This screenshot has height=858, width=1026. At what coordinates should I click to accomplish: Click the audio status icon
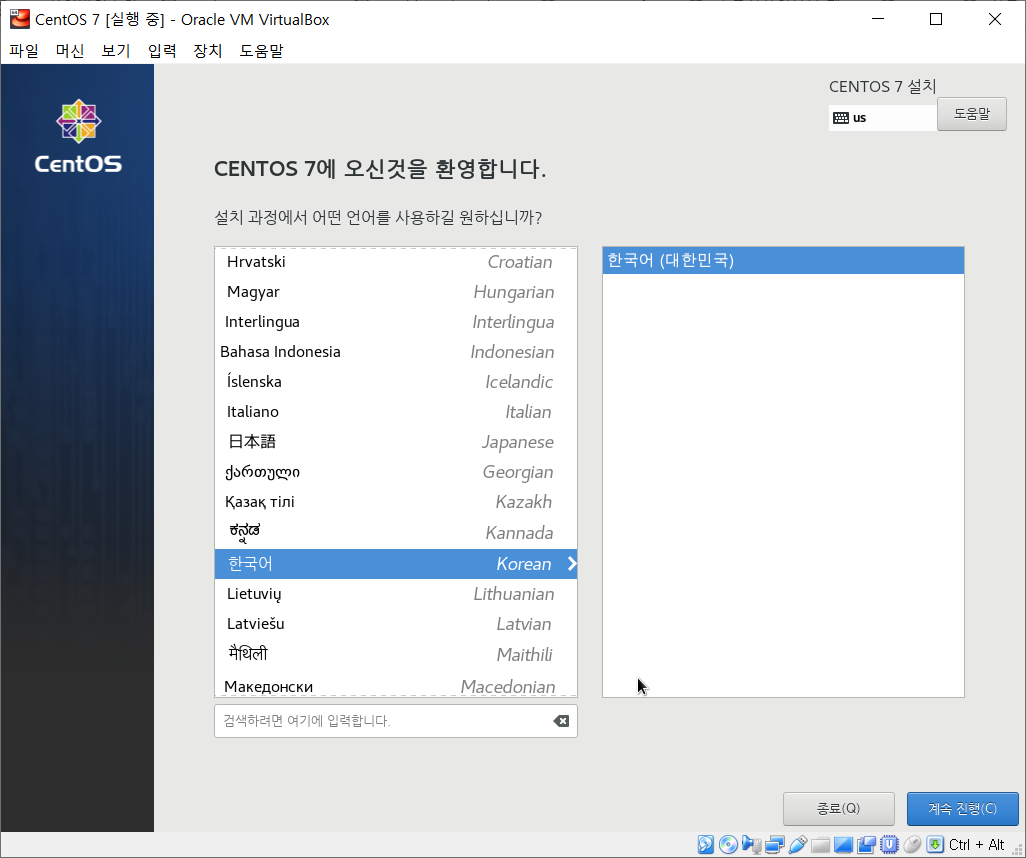coord(751,844)
